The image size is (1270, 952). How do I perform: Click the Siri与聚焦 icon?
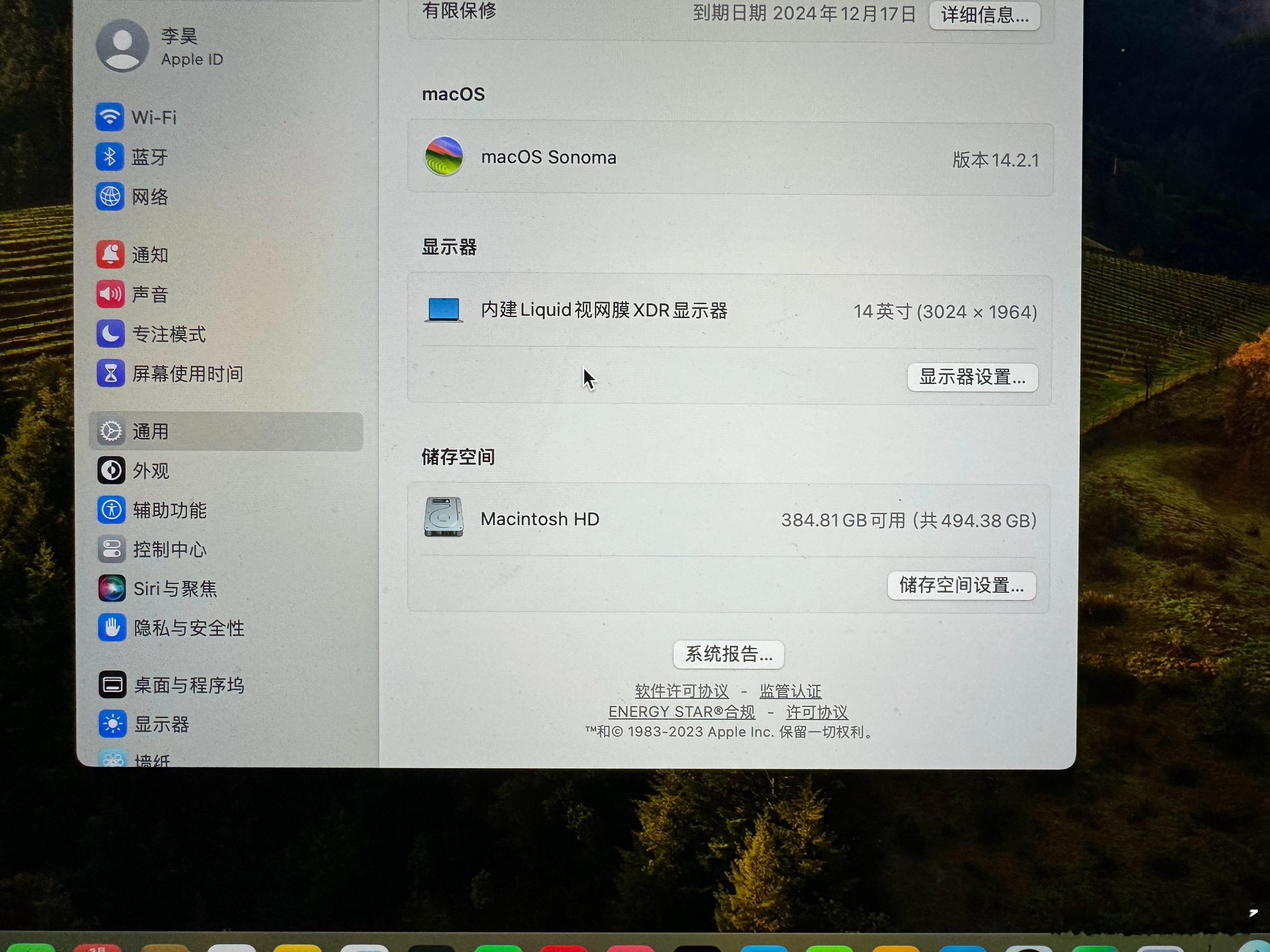tap(112, 588)
